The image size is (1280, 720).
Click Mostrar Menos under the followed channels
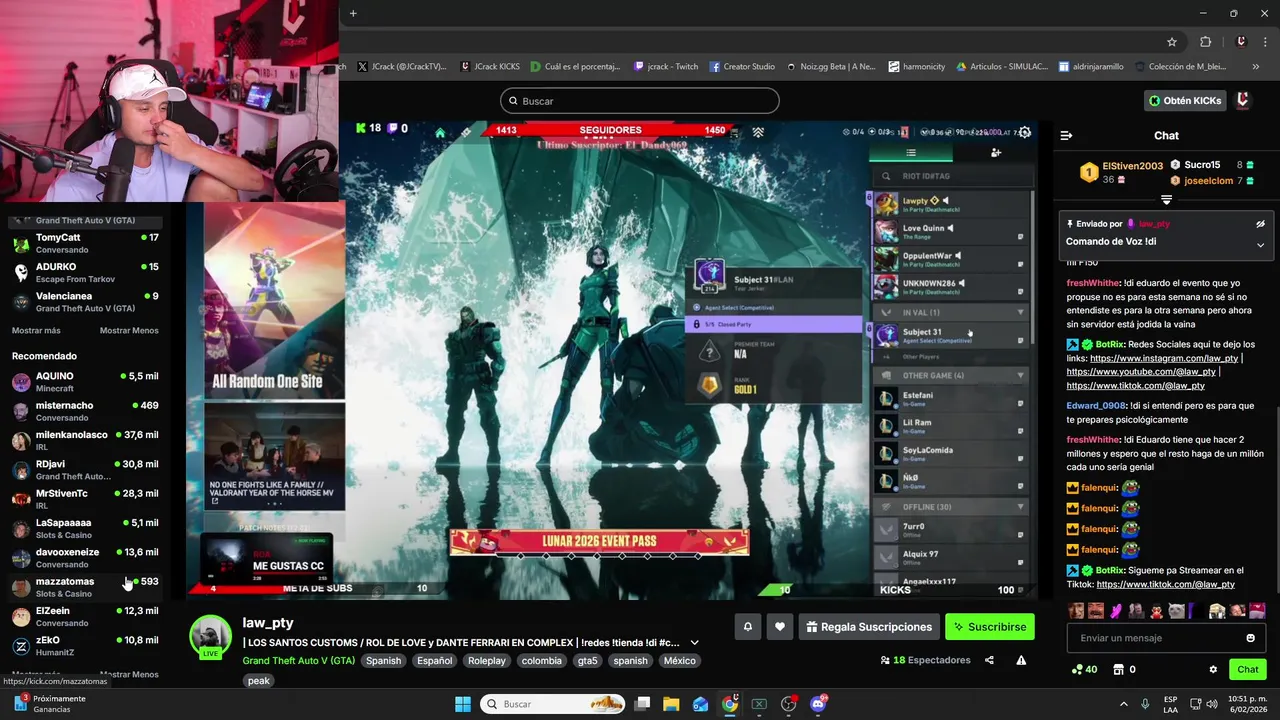coord(129,331)
